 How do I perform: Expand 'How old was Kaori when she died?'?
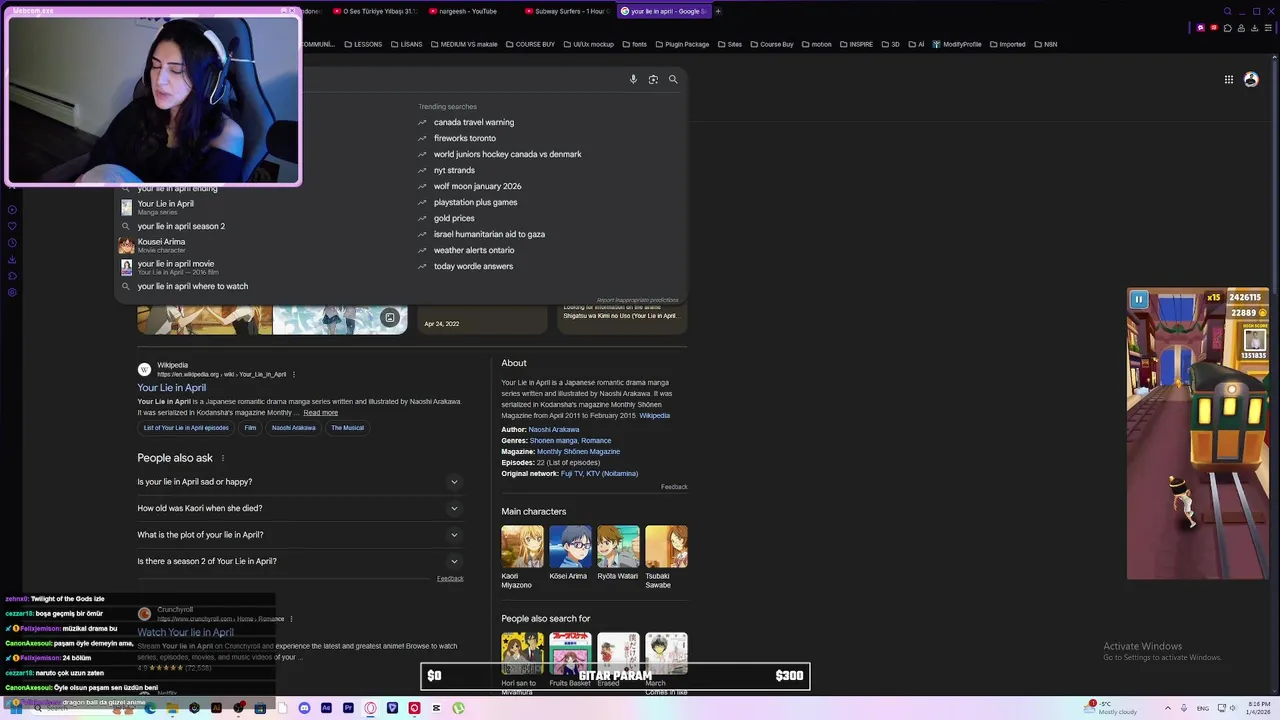[x=298, y=508]
